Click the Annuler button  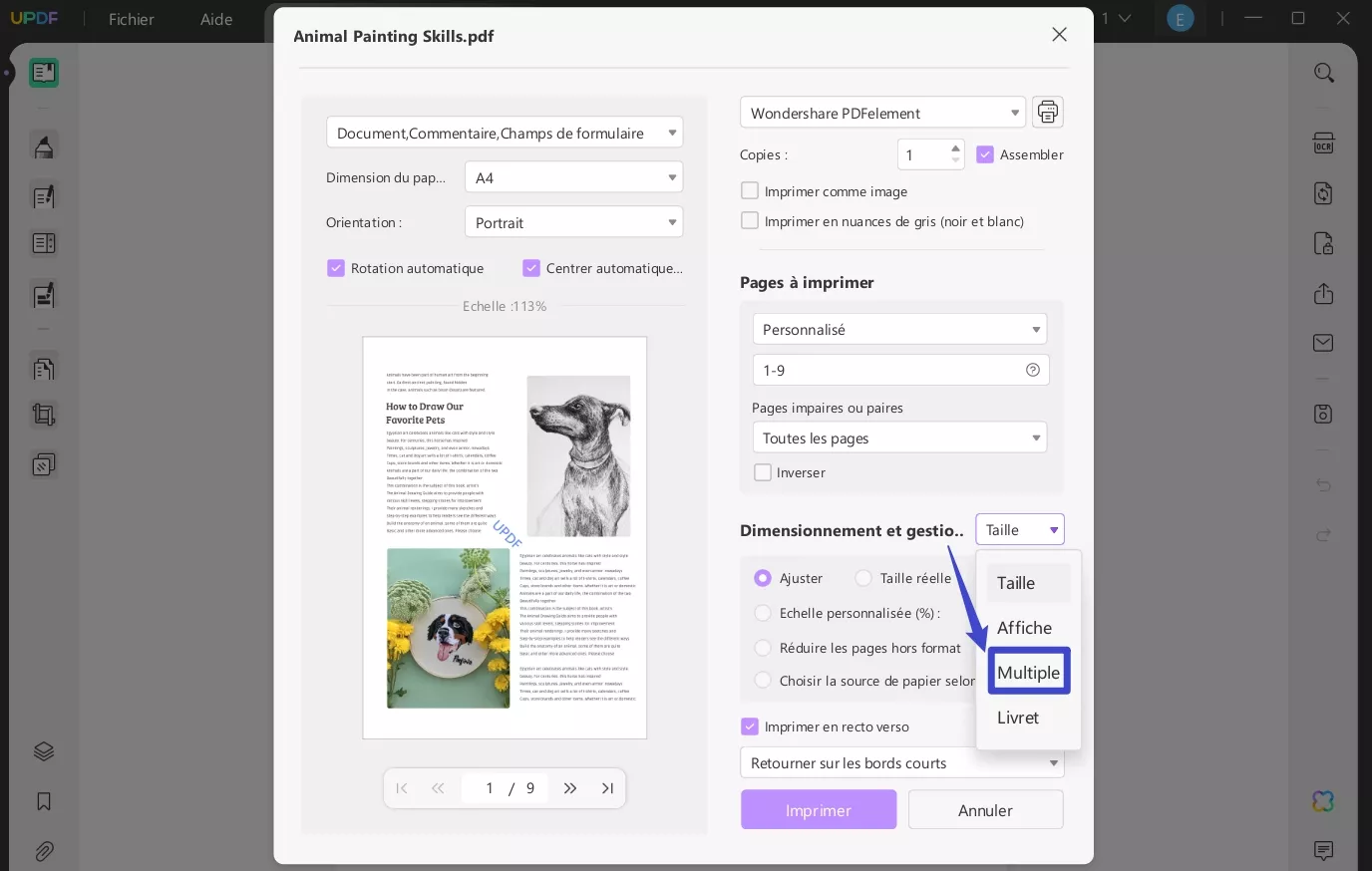pos(985,809)
